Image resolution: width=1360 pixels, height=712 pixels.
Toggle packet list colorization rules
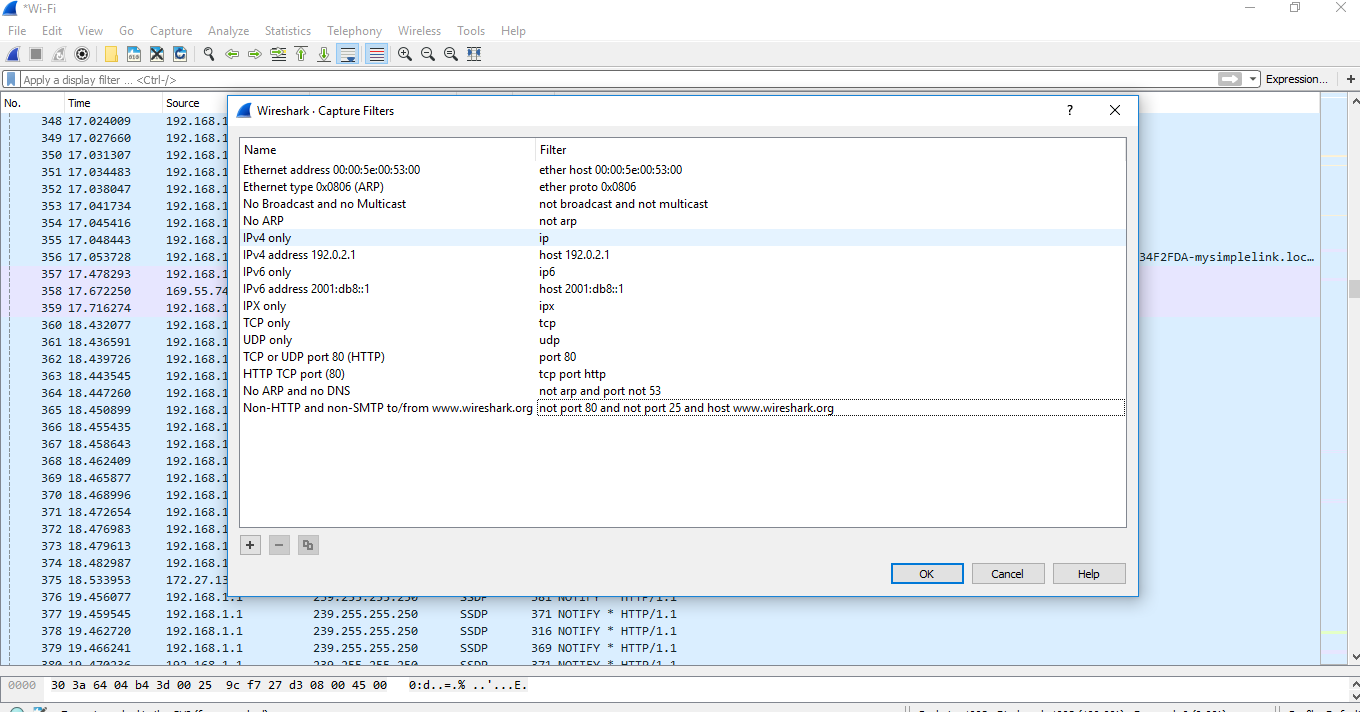click(376, 54)
